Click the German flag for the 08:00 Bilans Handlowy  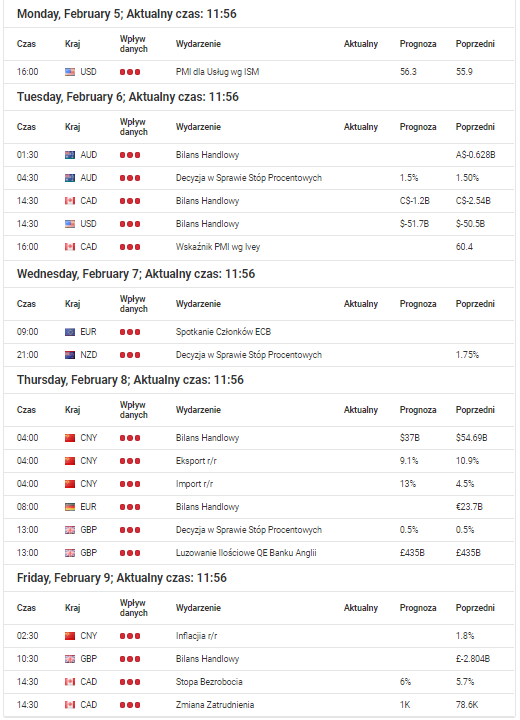(x=70, y=507)
